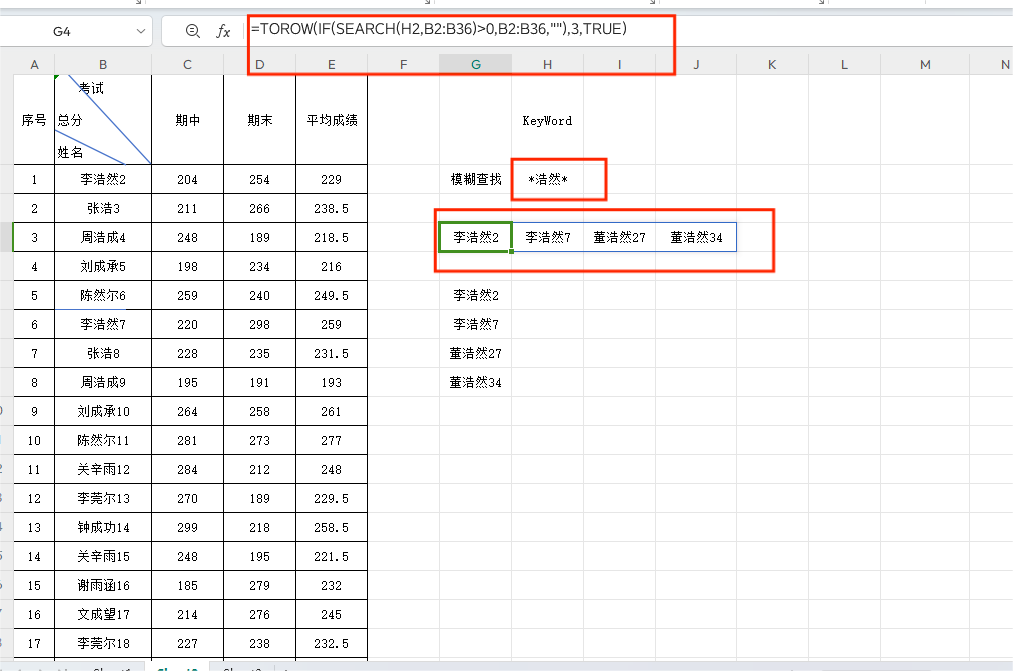Viewport: 1013px width, 671px height.
Task: Click the cell with name 谢雨涵16
Action: 103,586
